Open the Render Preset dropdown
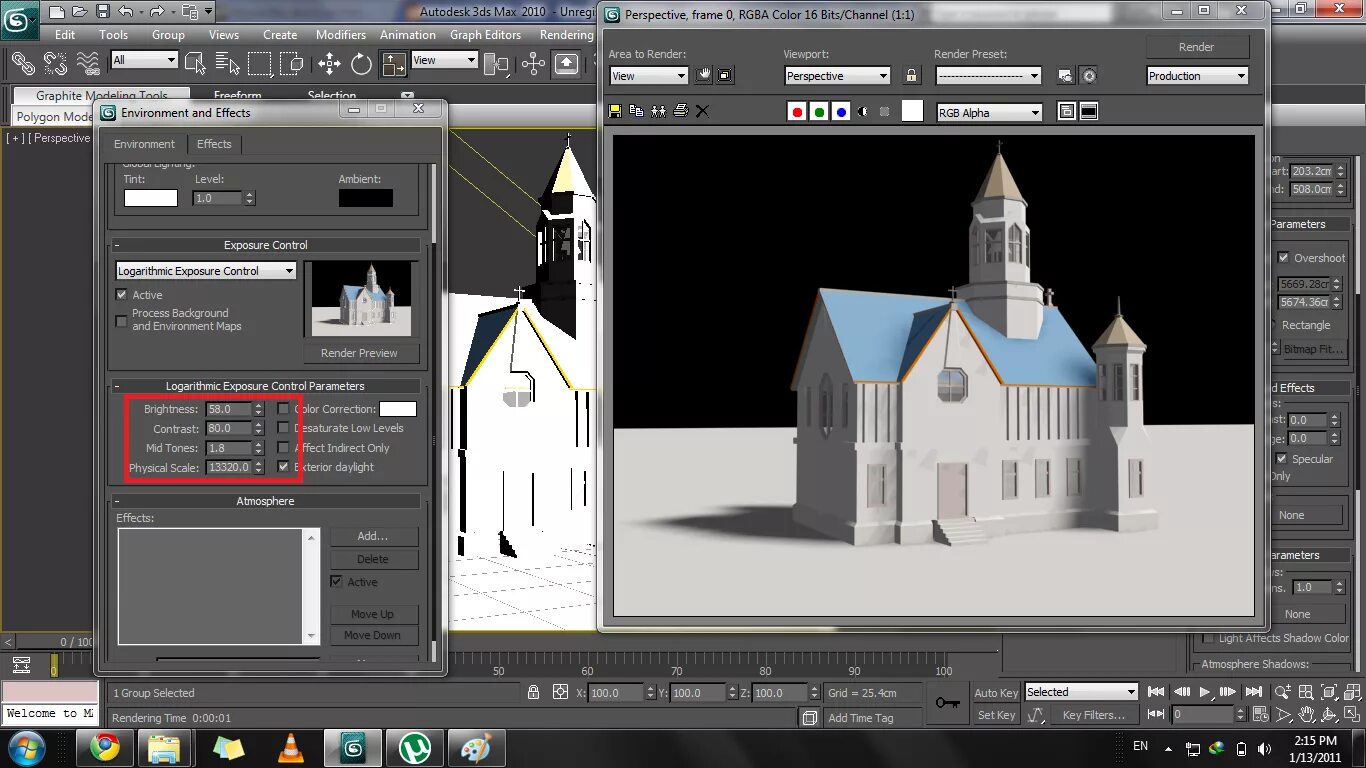 coord(989,76)
